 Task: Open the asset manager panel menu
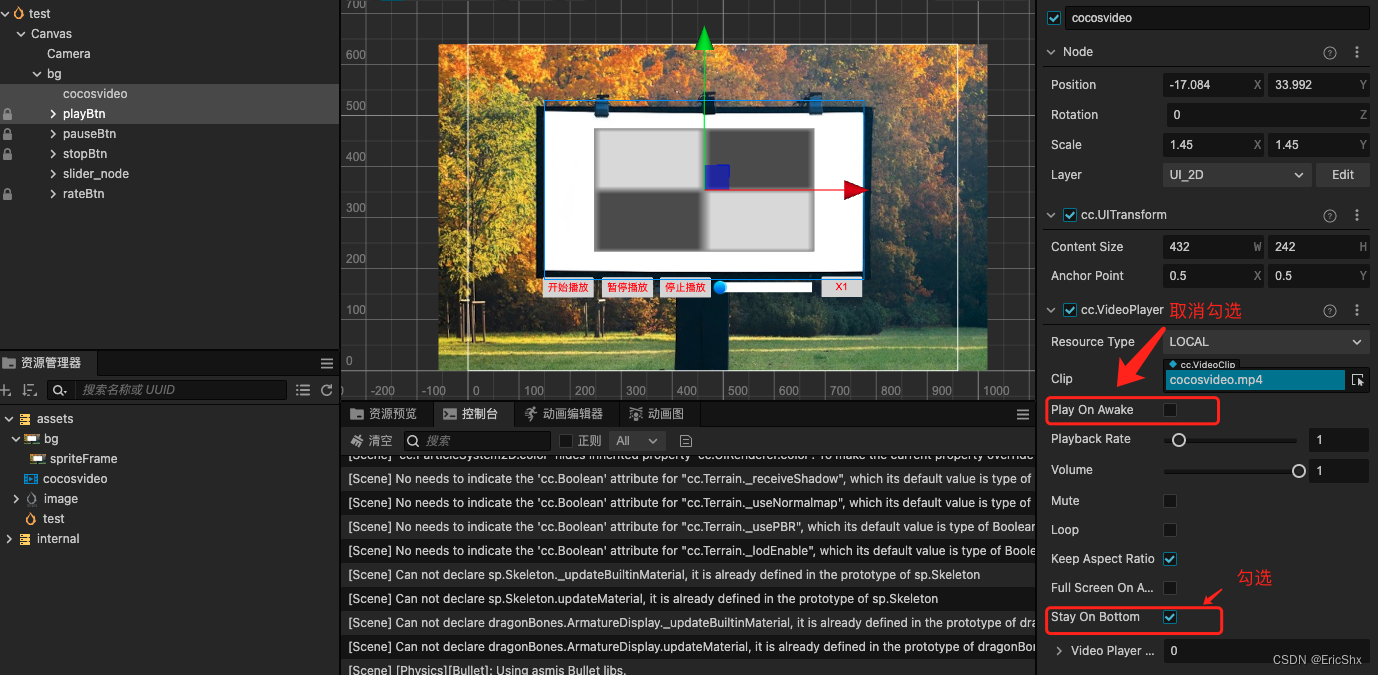tap(327, 363)
